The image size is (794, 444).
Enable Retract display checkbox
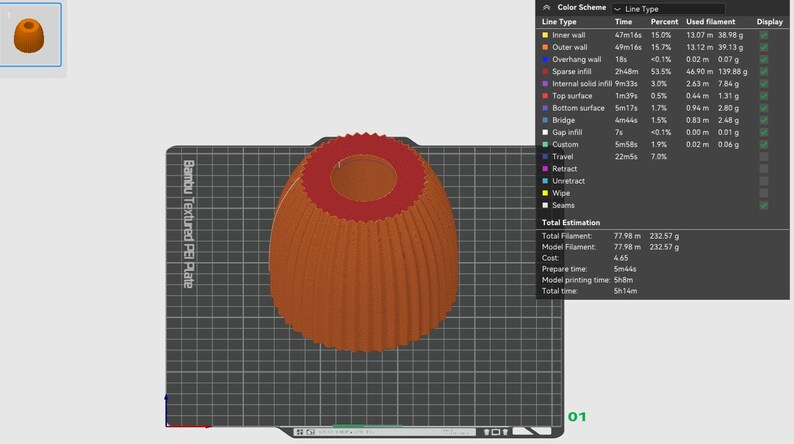click(764, 169)
